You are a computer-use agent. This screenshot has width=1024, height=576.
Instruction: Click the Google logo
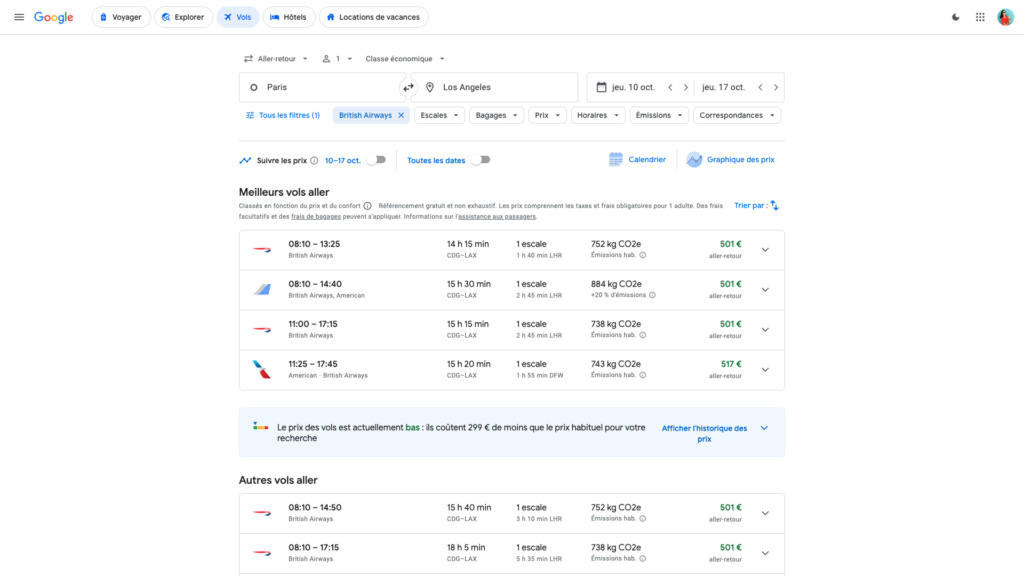[54, 18]
